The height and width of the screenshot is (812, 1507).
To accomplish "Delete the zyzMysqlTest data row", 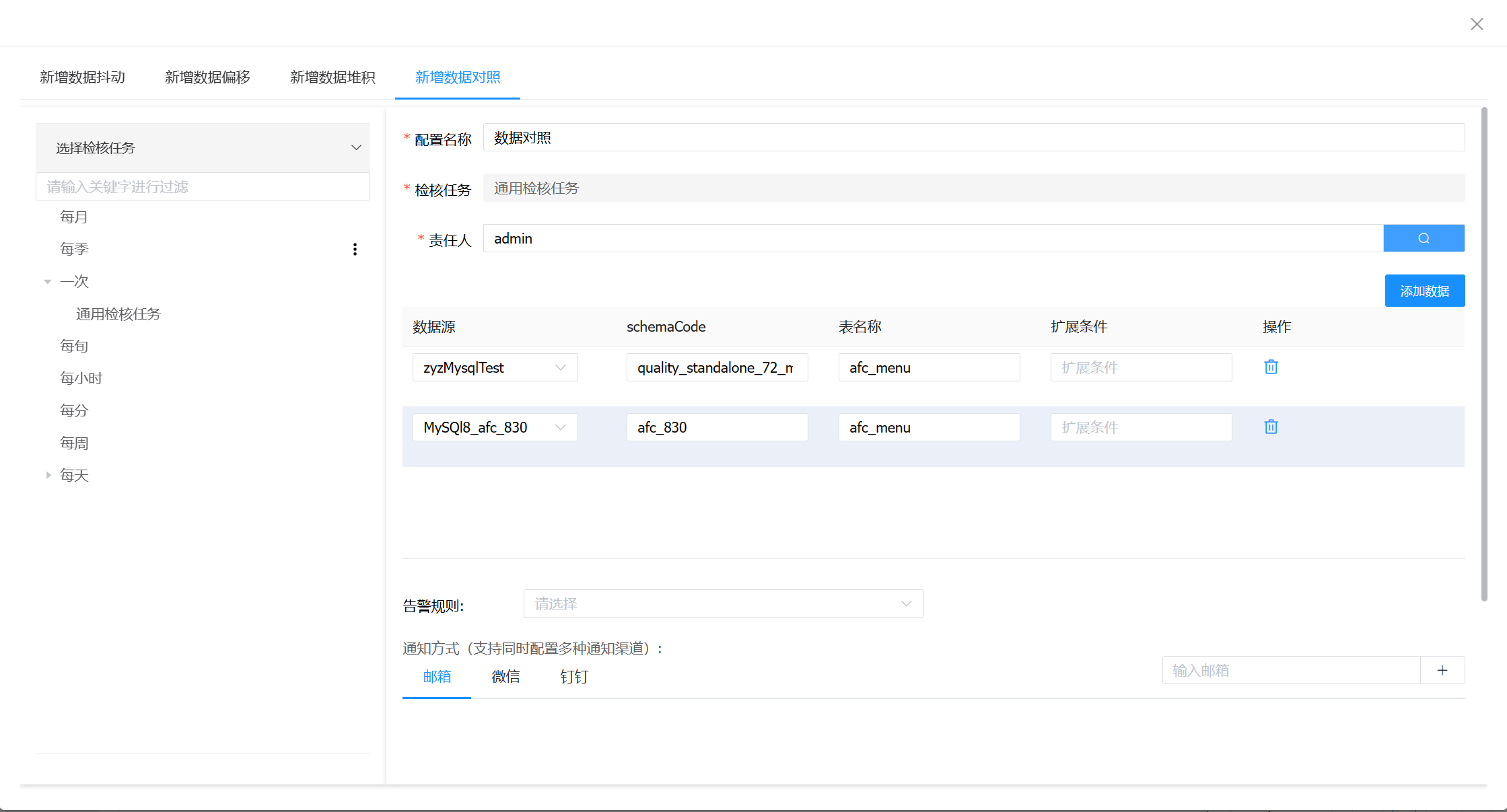I will (1271, 367).
